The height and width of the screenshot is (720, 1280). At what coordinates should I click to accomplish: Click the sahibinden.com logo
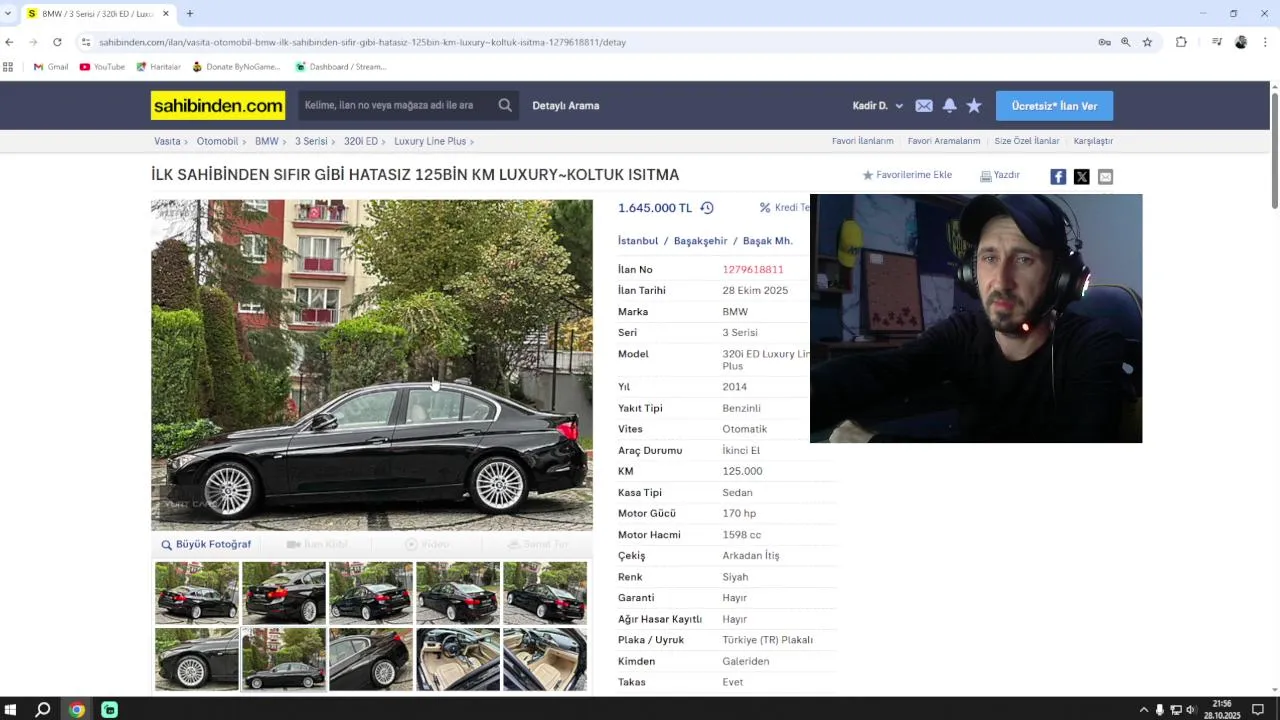pyautogui.click(x=218, y=105)
